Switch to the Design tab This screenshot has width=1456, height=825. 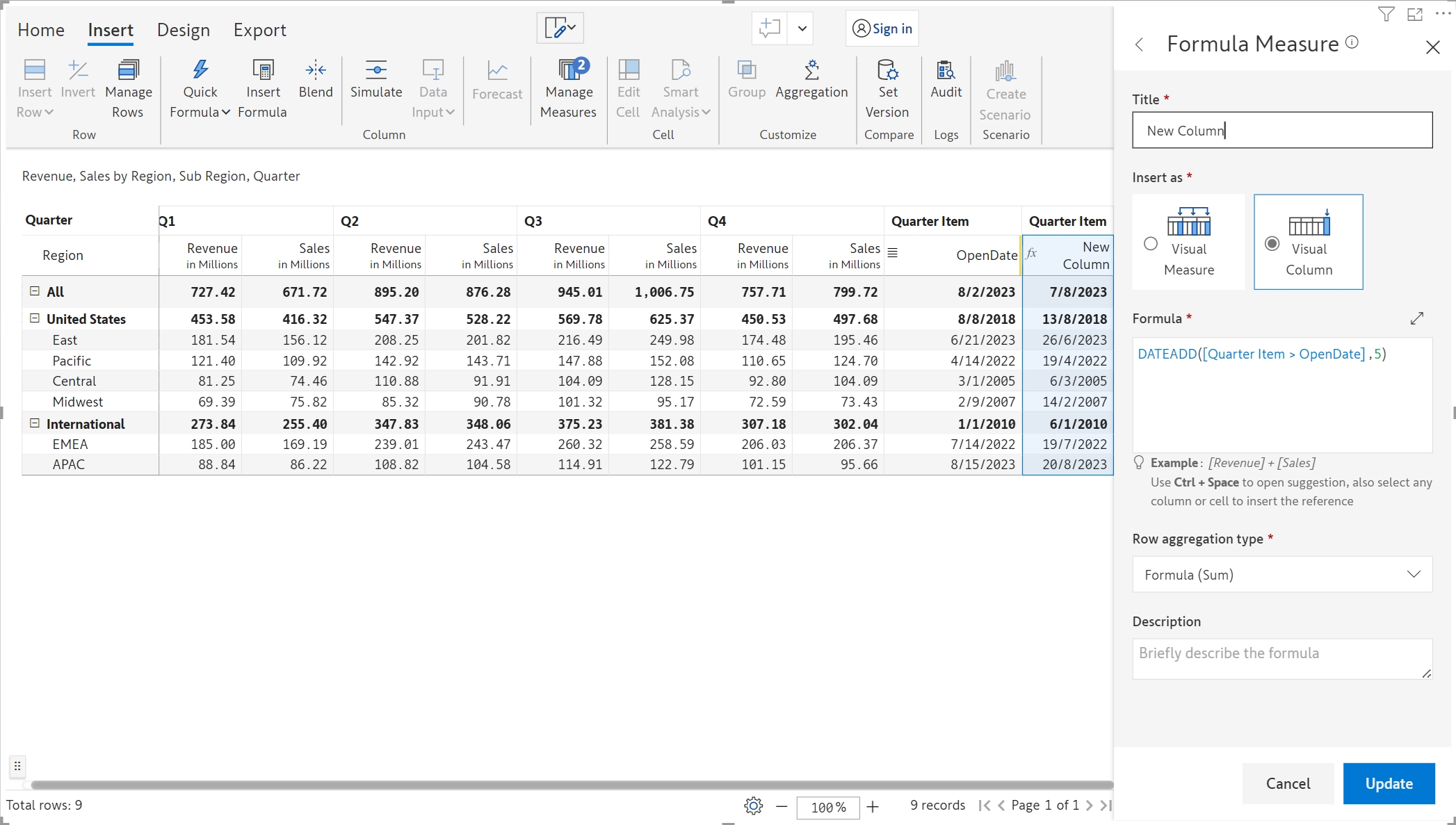[183, 30]
